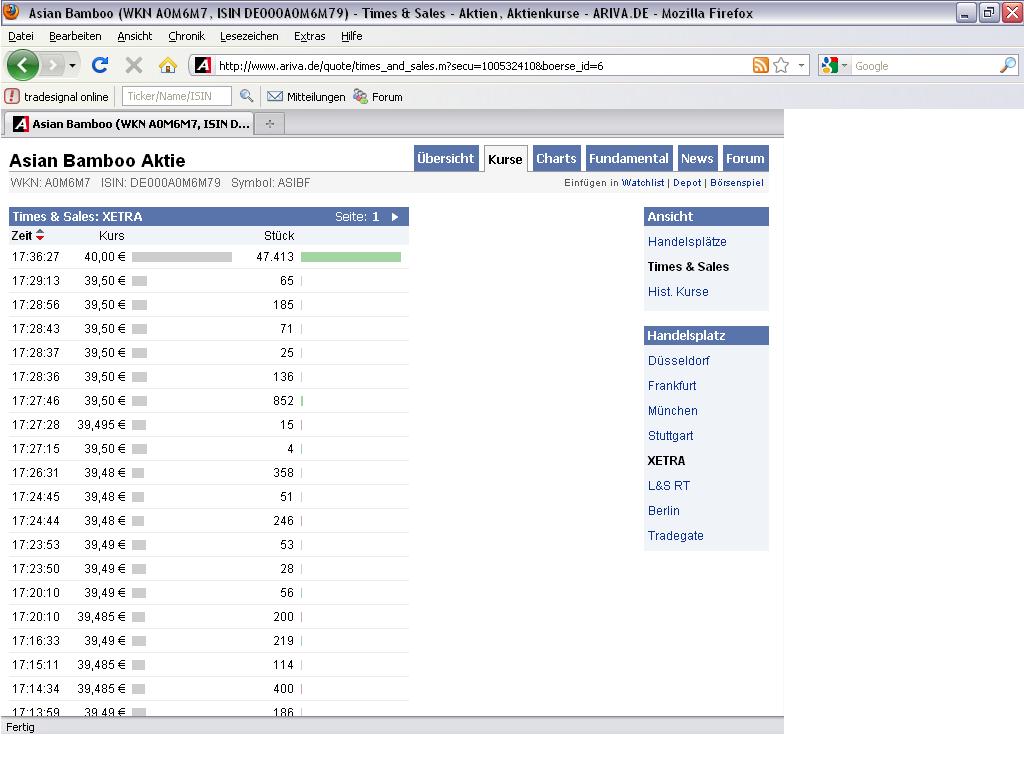The width and height of the screenshot is (1024, 768).
Task: Open the Hilfe menu
Action: [351, 37]
